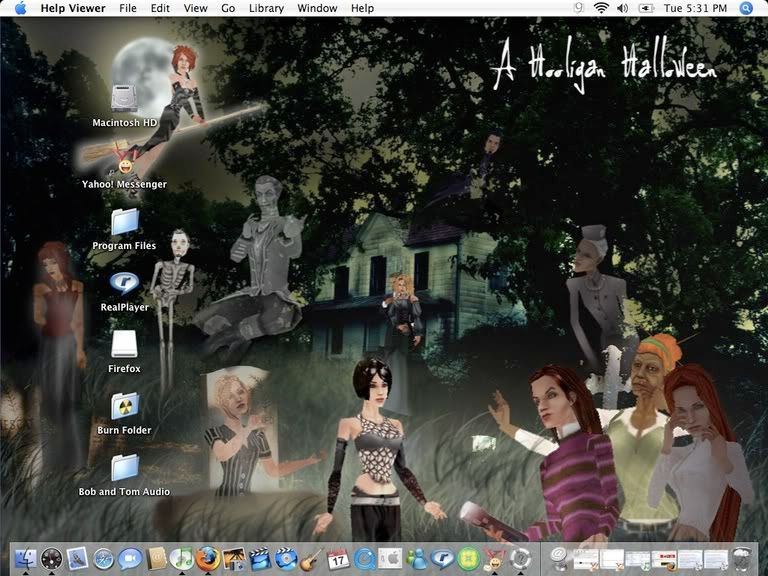Click the volume icon in menu bar
Image resolution: width=768 pixels, height=576 pixels.
tap(623, 8)
